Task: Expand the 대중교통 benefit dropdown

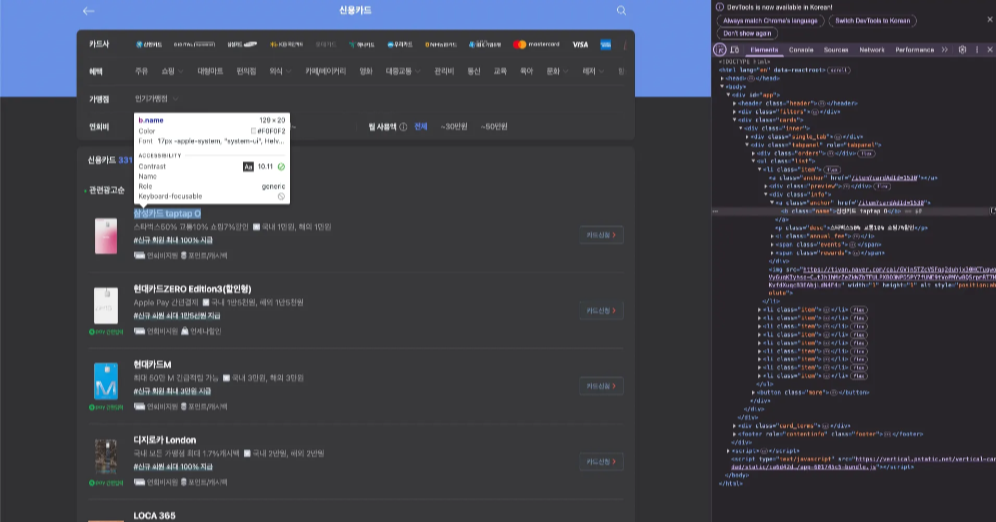Action: (403, 72)
